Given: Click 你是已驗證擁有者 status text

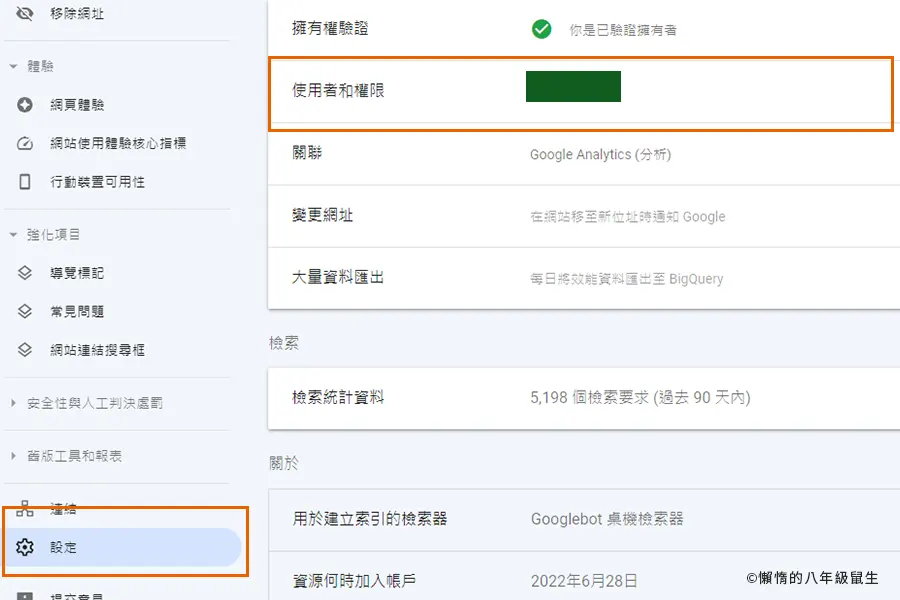Looking at the screenshot, I should pyautogui.click(x=623, y=30).
